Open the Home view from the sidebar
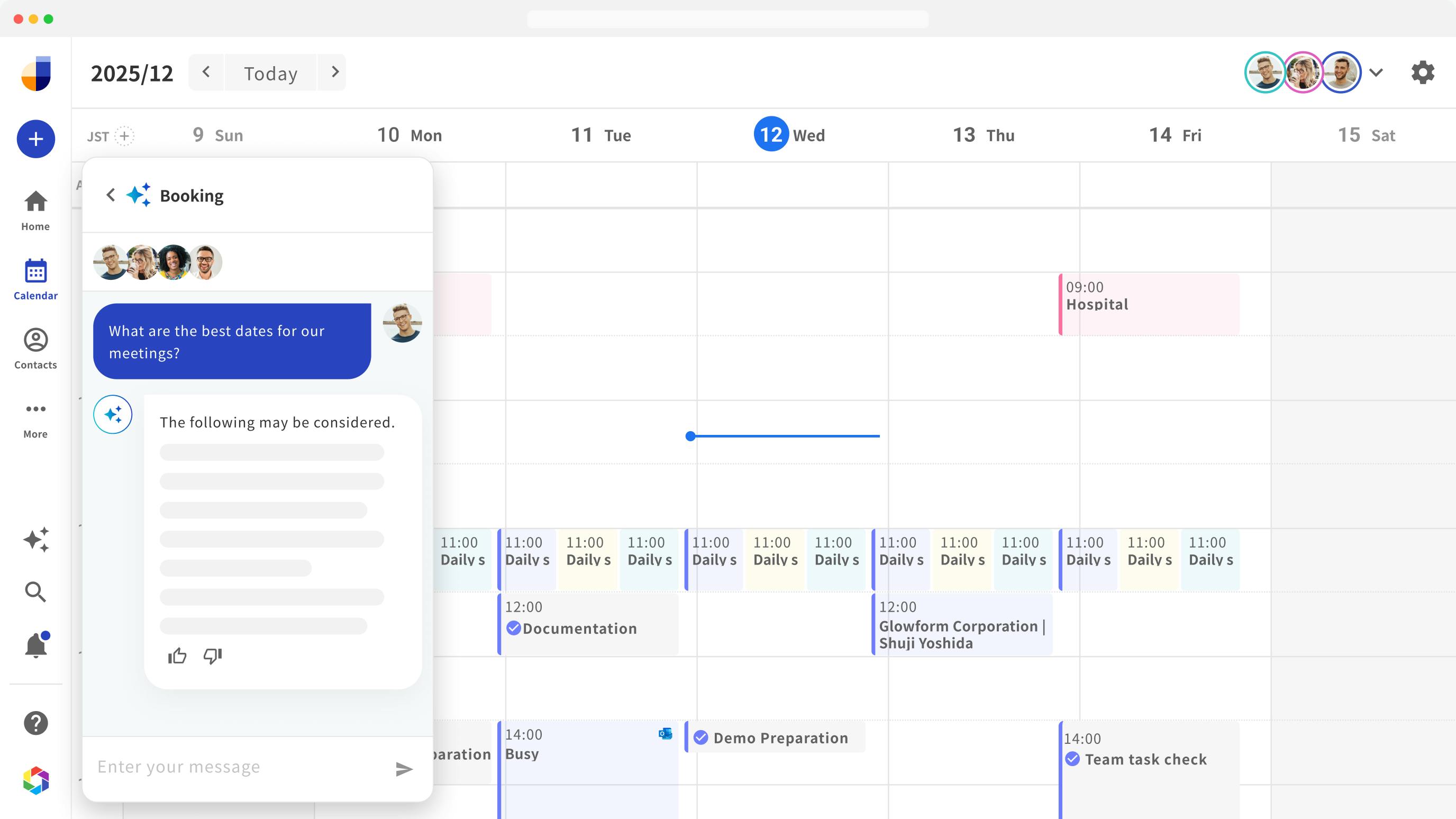This screenshot has width=1456, height=819. pyautogui.click(x=35, y=209)
